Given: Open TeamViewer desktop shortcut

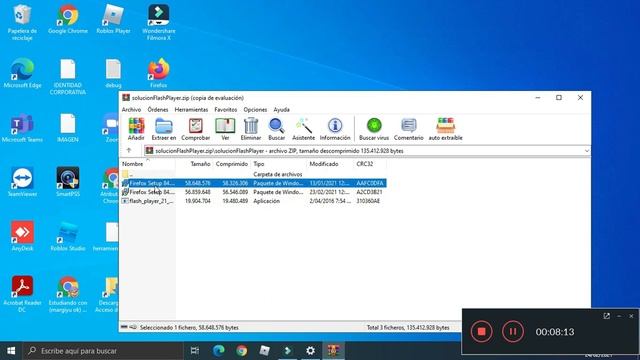Looking at the screenshot, I should click(22, 182).
